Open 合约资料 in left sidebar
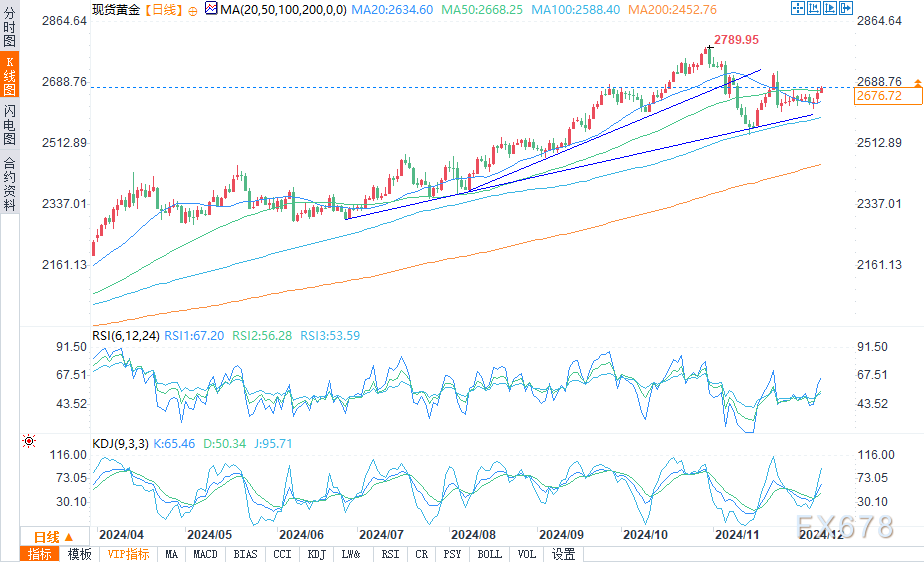The width and height of the screenshot is (924, 562). (9, 183)
